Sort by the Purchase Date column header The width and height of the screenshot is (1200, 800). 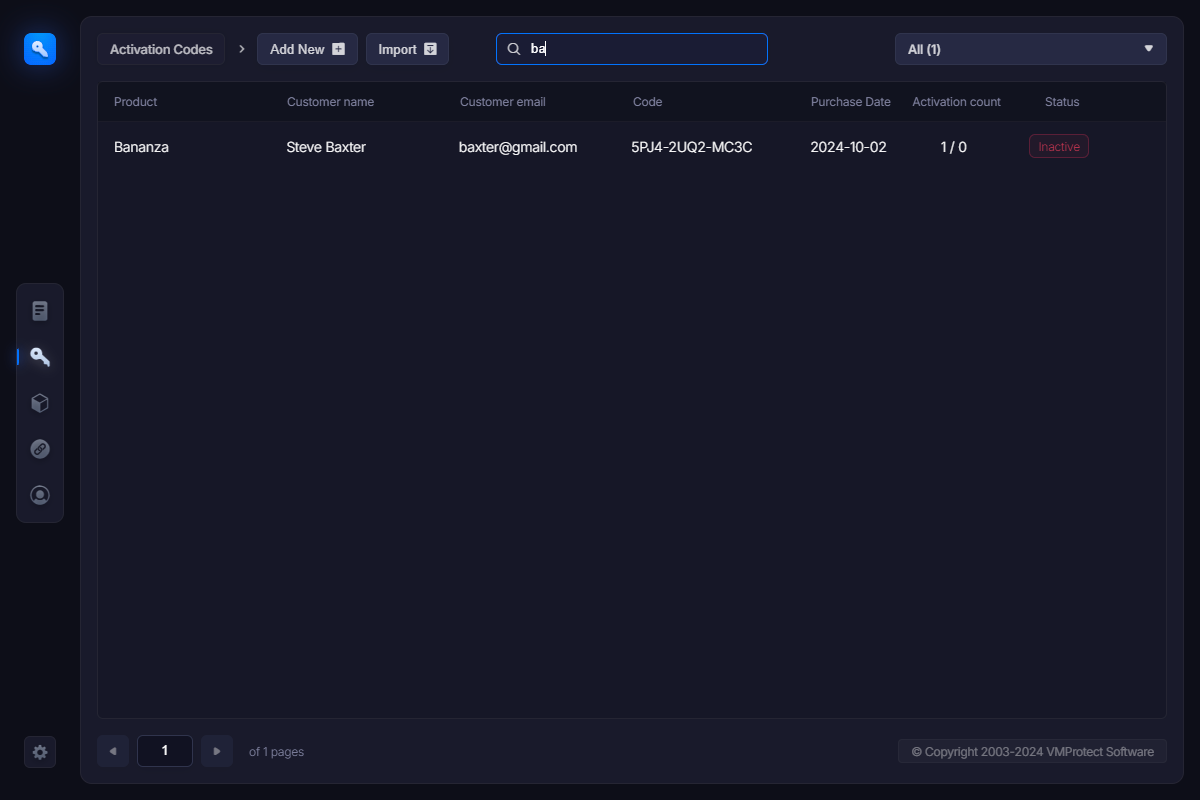click(850, 102)
